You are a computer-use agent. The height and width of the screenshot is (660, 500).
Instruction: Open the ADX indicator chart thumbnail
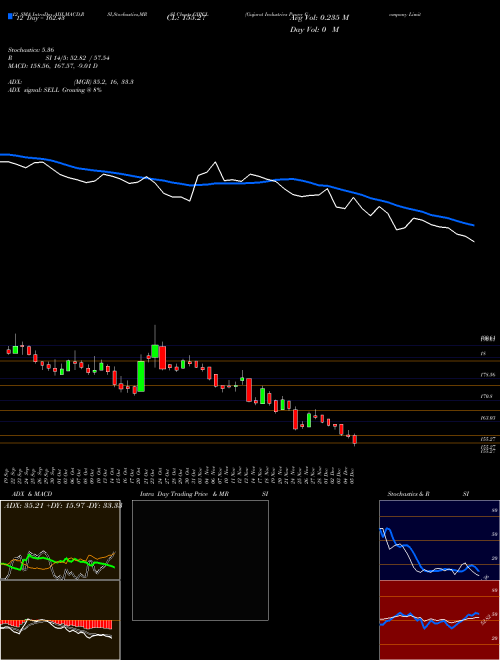pyautogui.click(x=60, y=540)
